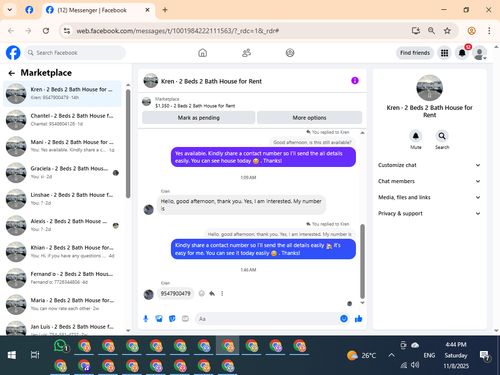Open the Groups icon in top navigation

290,53
